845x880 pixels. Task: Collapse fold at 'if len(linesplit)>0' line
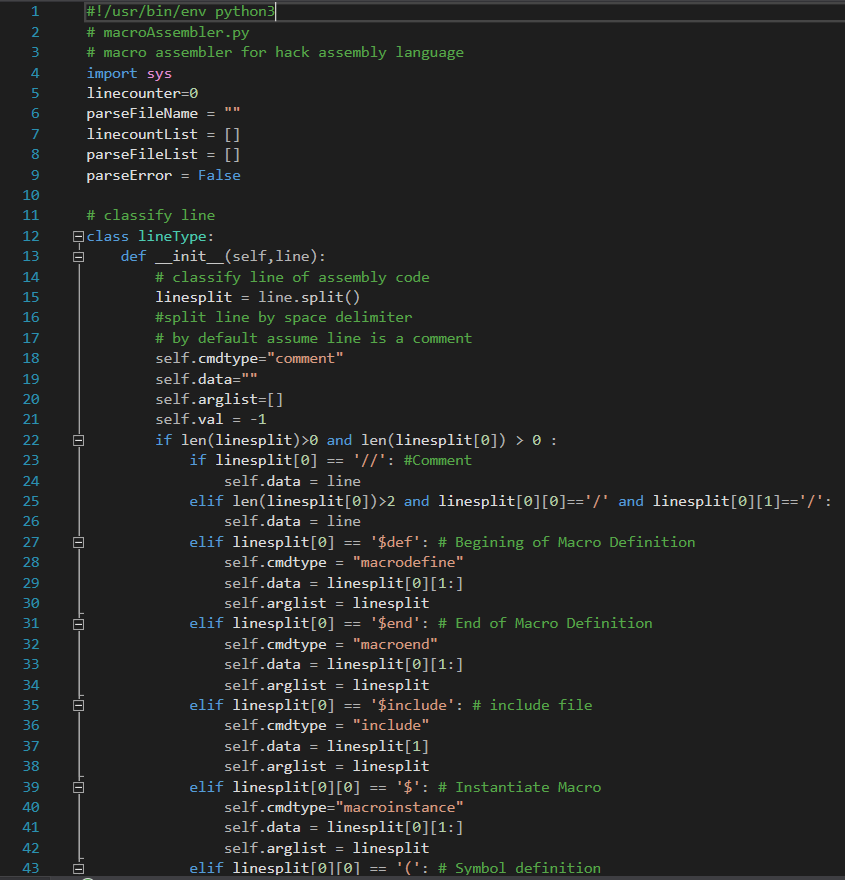(x=79, y=441)
